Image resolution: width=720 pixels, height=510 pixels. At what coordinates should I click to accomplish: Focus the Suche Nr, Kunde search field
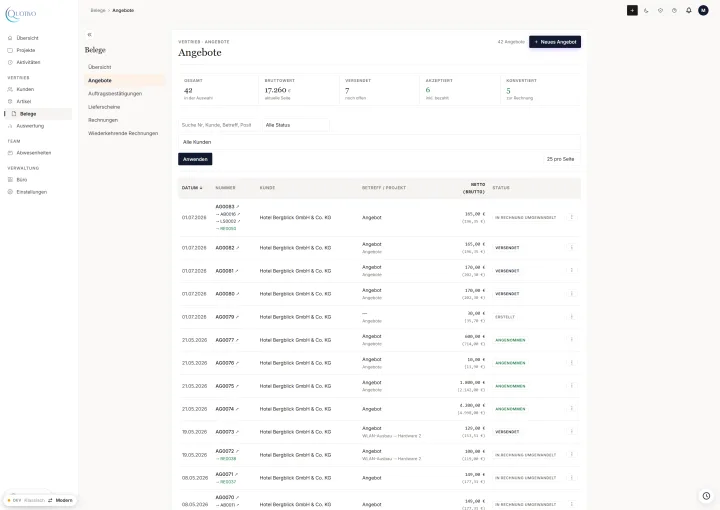pyautogui.click(x=219, y=125)
